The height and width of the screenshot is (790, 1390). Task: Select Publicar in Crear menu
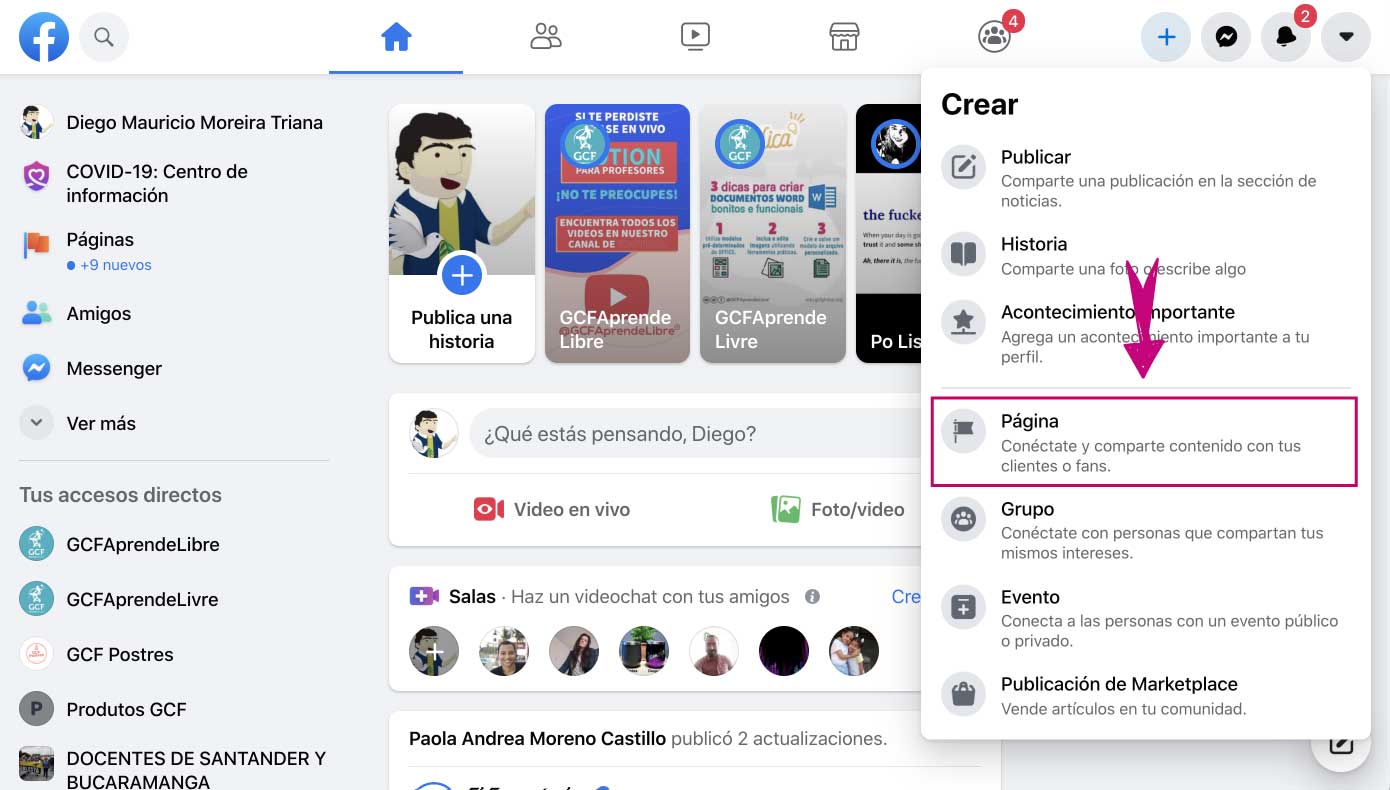1145,177
